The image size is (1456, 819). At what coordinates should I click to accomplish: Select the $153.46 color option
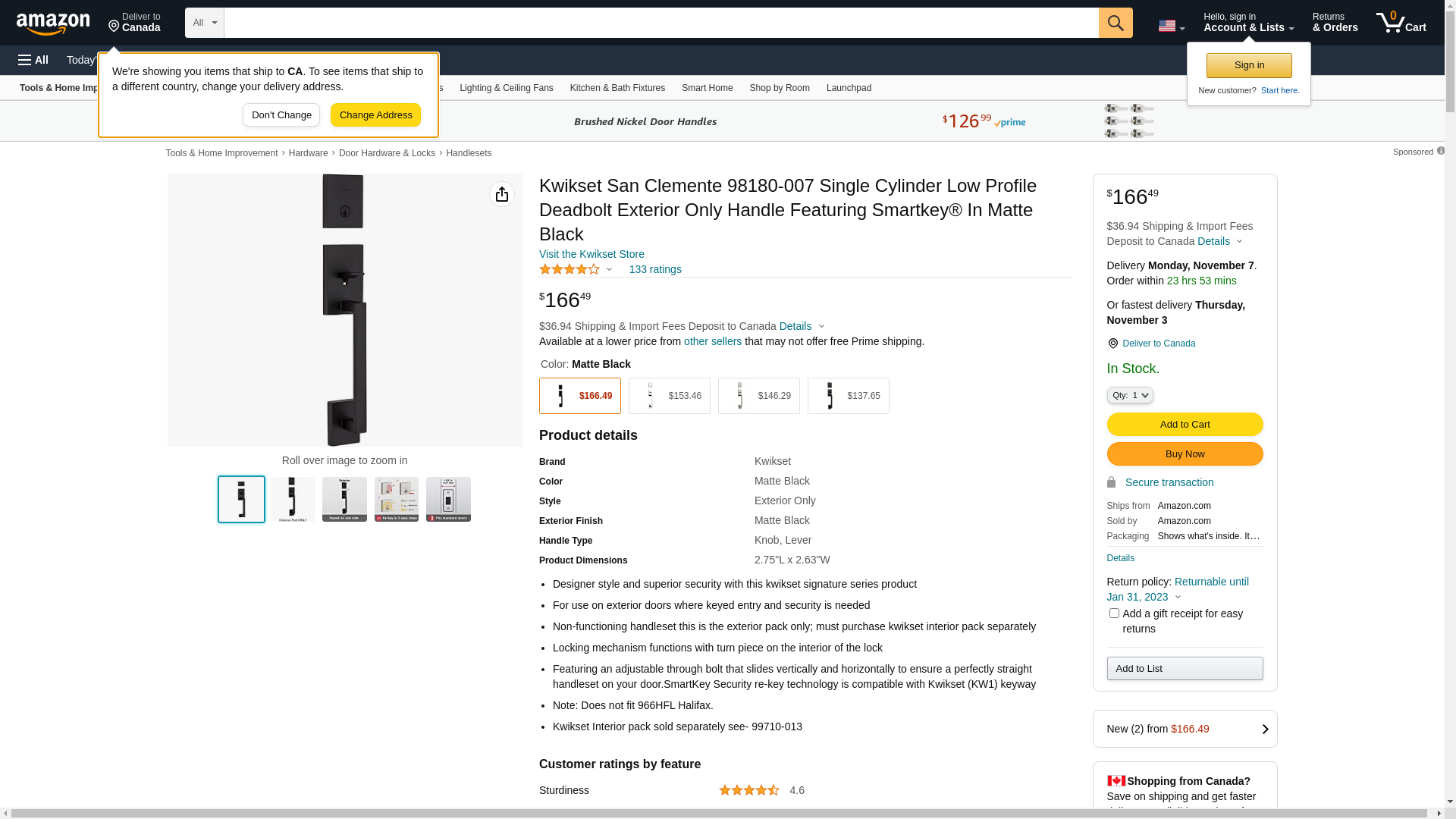coord(669,396)
